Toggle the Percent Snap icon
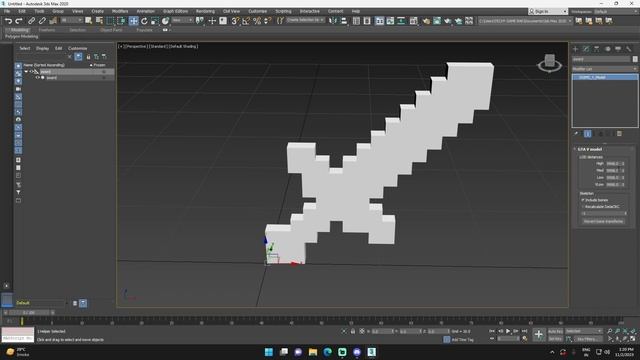The height and width of the screenshot is (360, 640). [x=257, y=21]
